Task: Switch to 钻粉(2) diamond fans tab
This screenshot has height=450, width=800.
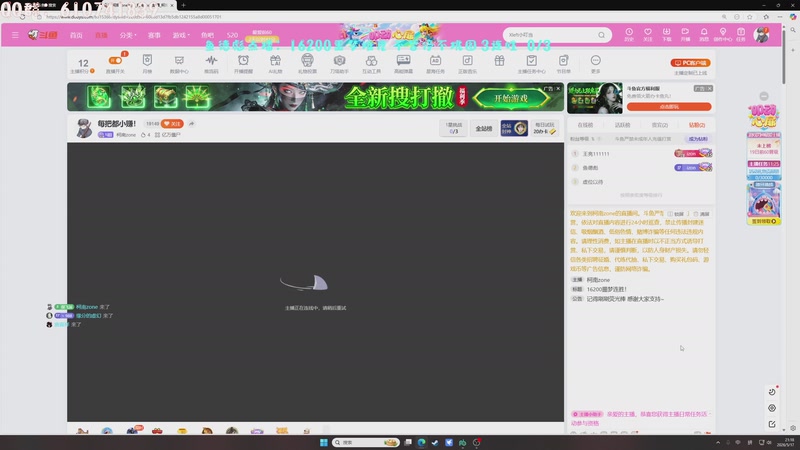Action: click(696, 125)
